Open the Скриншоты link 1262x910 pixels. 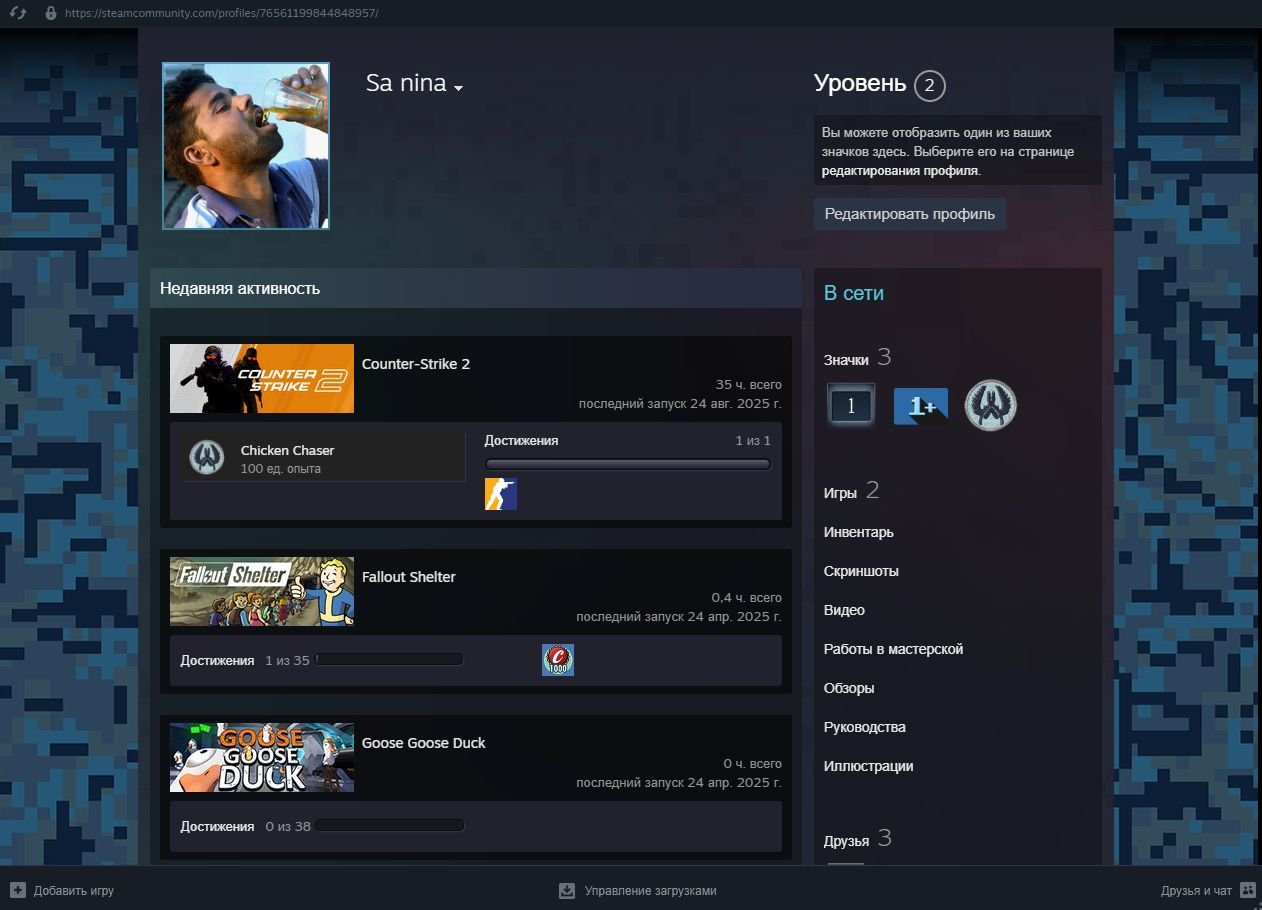click(861, 571)
